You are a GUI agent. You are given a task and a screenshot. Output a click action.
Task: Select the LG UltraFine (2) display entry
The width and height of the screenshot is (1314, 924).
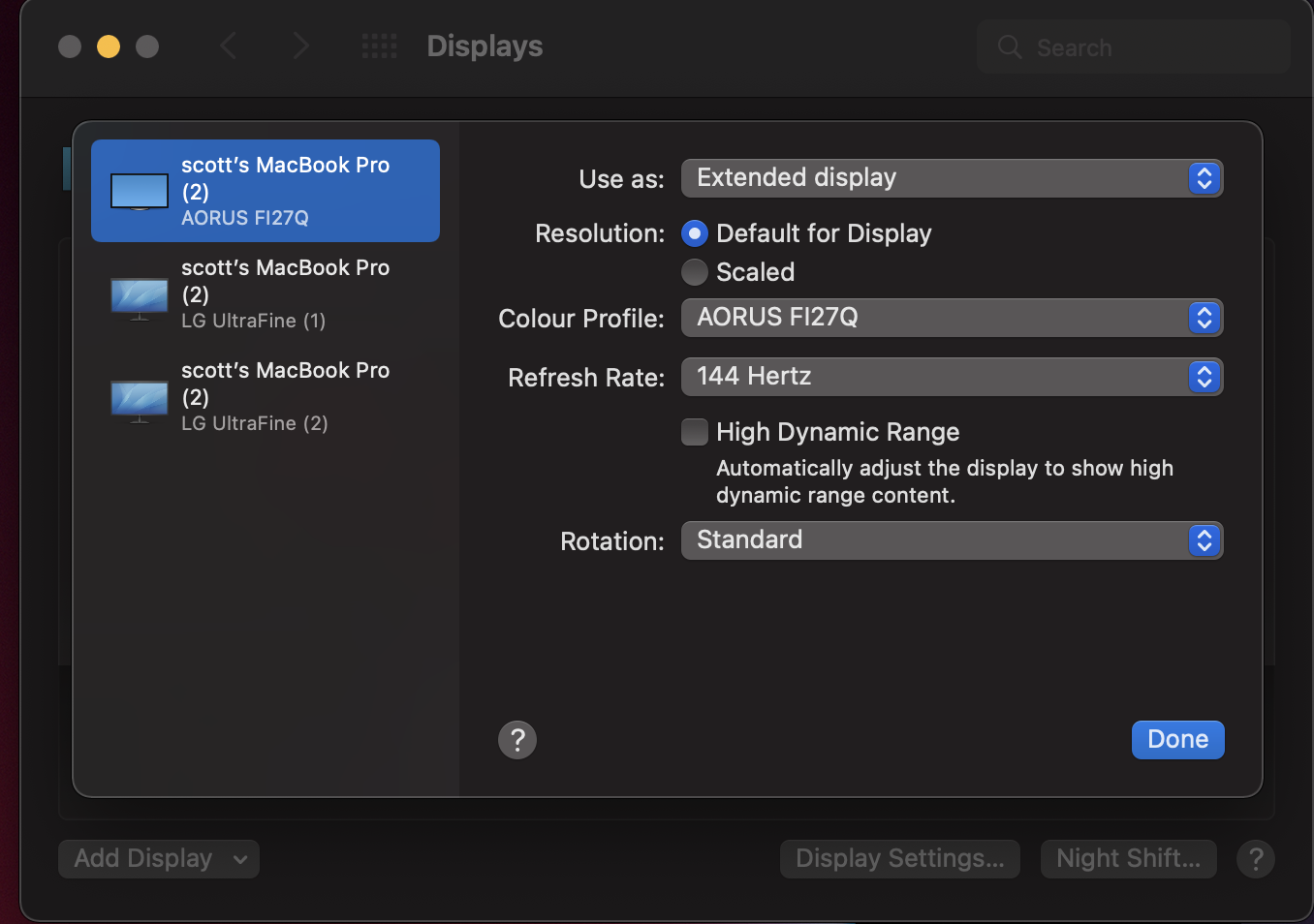285,396
